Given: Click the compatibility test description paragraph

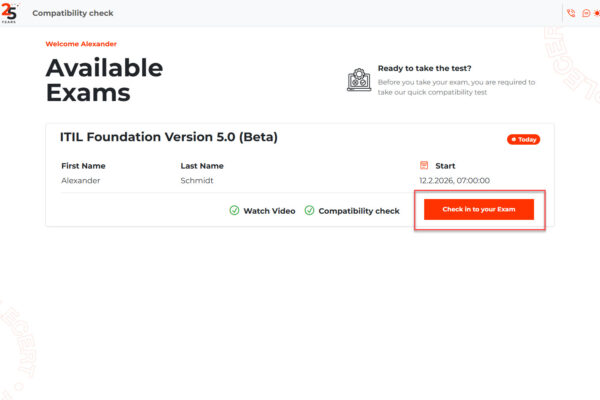Looking at the screenshot, I should [x=457, y=87].
